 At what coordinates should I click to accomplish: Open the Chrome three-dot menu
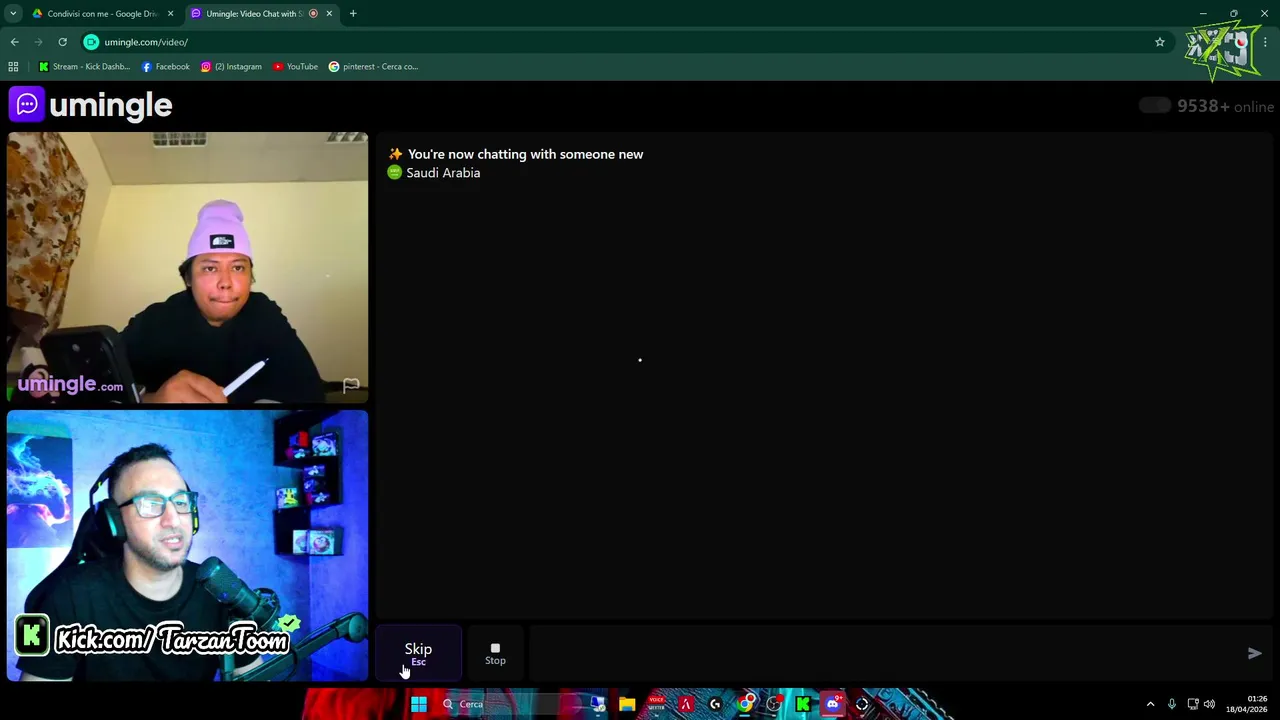point(1265,42)
